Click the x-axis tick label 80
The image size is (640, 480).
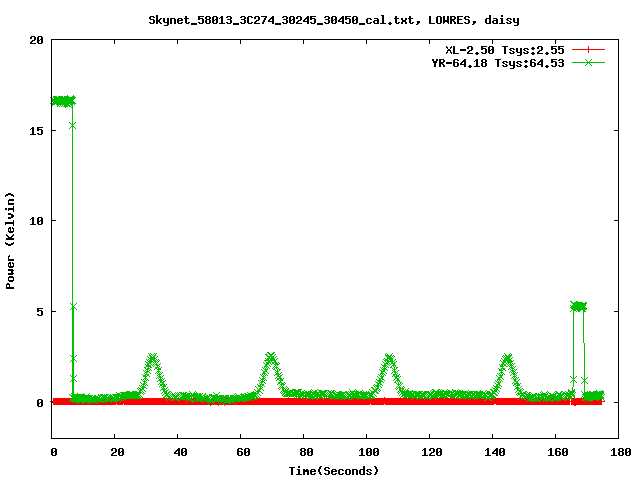pyautogui.click(x=306, y=452)
